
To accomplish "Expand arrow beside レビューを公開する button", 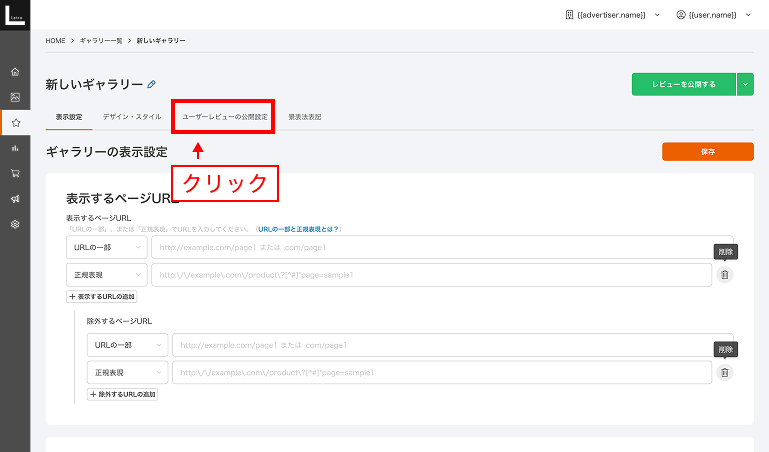I will (x=745, y=85).
